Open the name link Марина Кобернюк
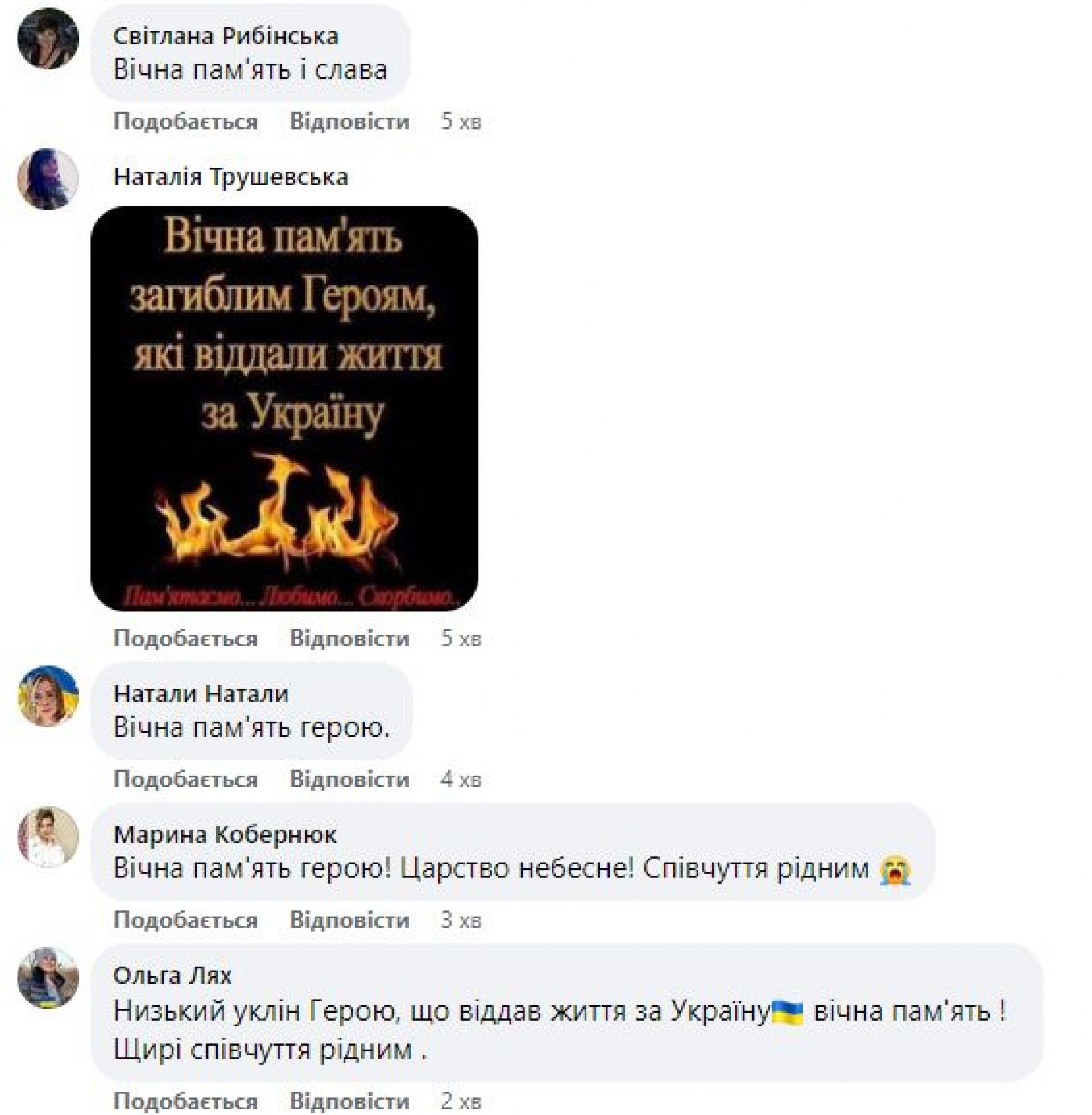This screenshot has width=1092, height=1115. click(x=225, y=835)
